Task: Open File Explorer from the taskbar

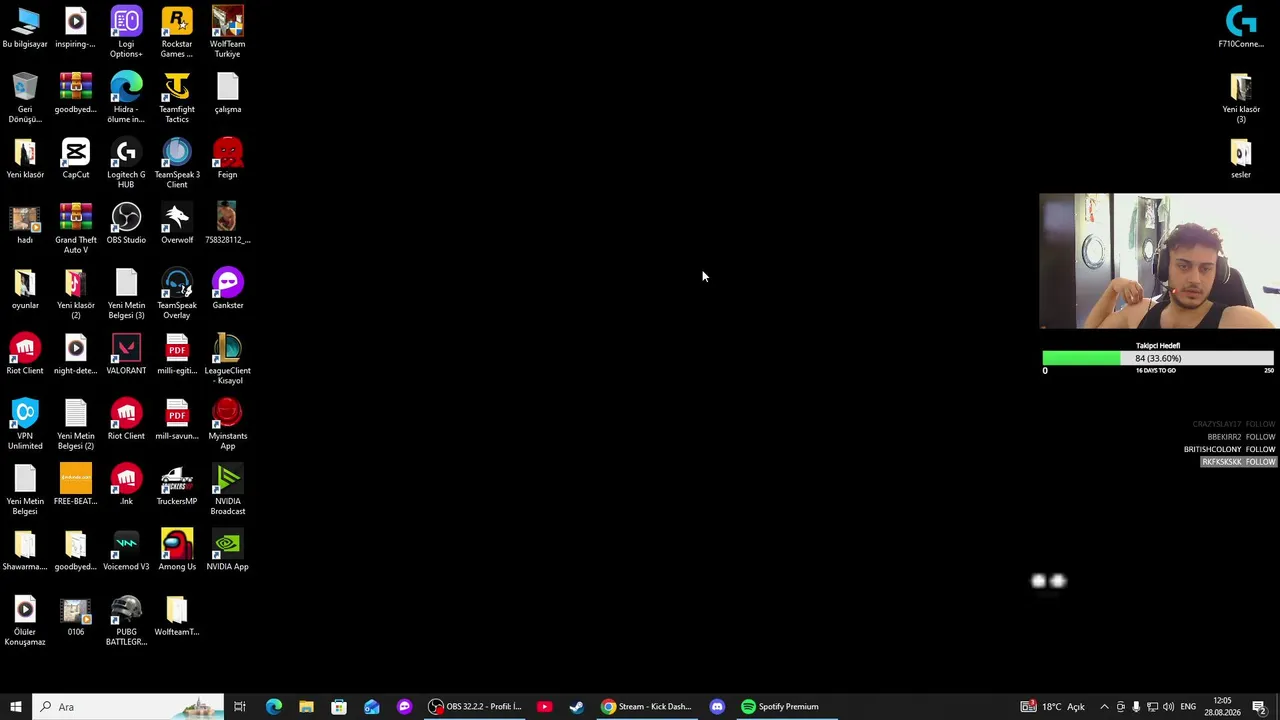Action: tap(306, 707)
